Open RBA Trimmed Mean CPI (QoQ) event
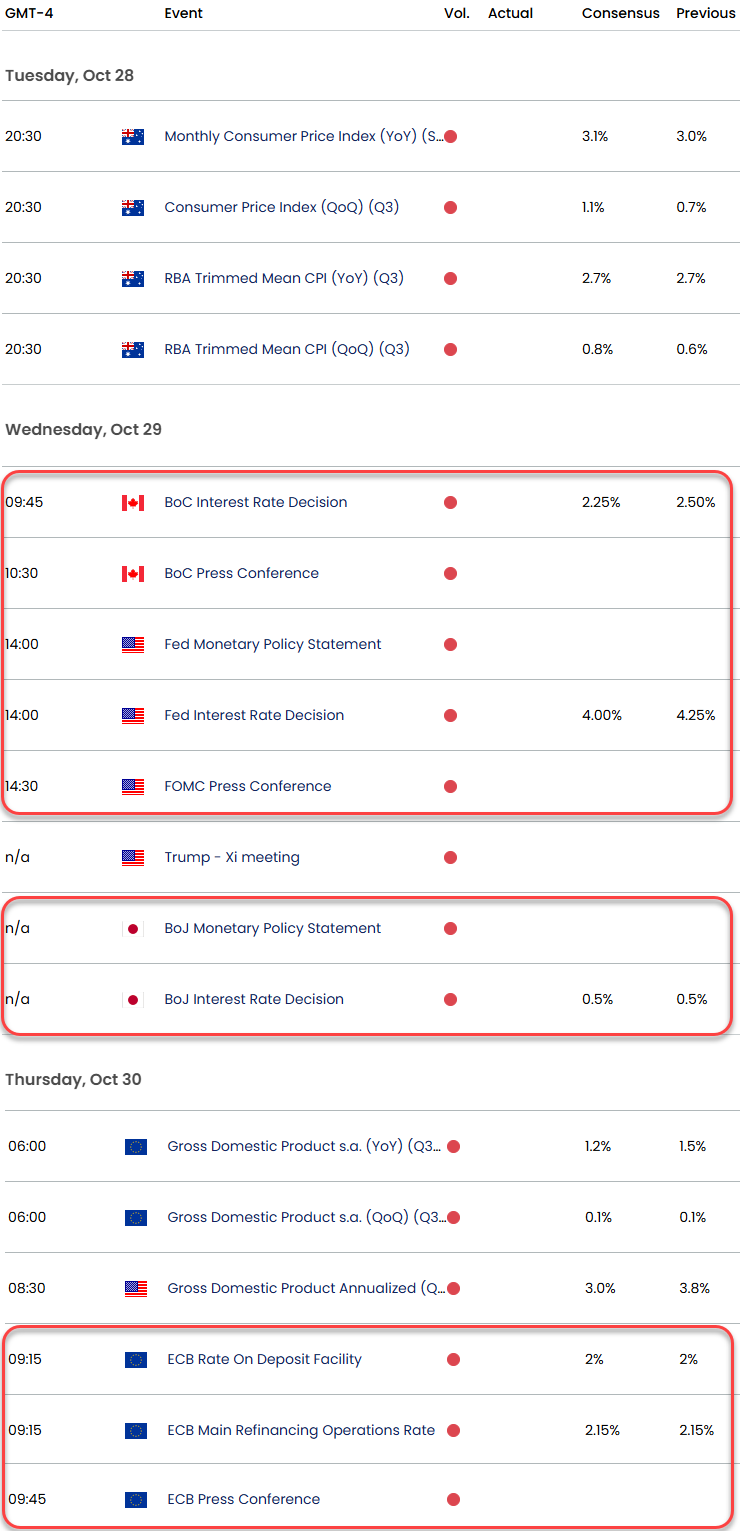740x1531 pixels. (287, 350)
